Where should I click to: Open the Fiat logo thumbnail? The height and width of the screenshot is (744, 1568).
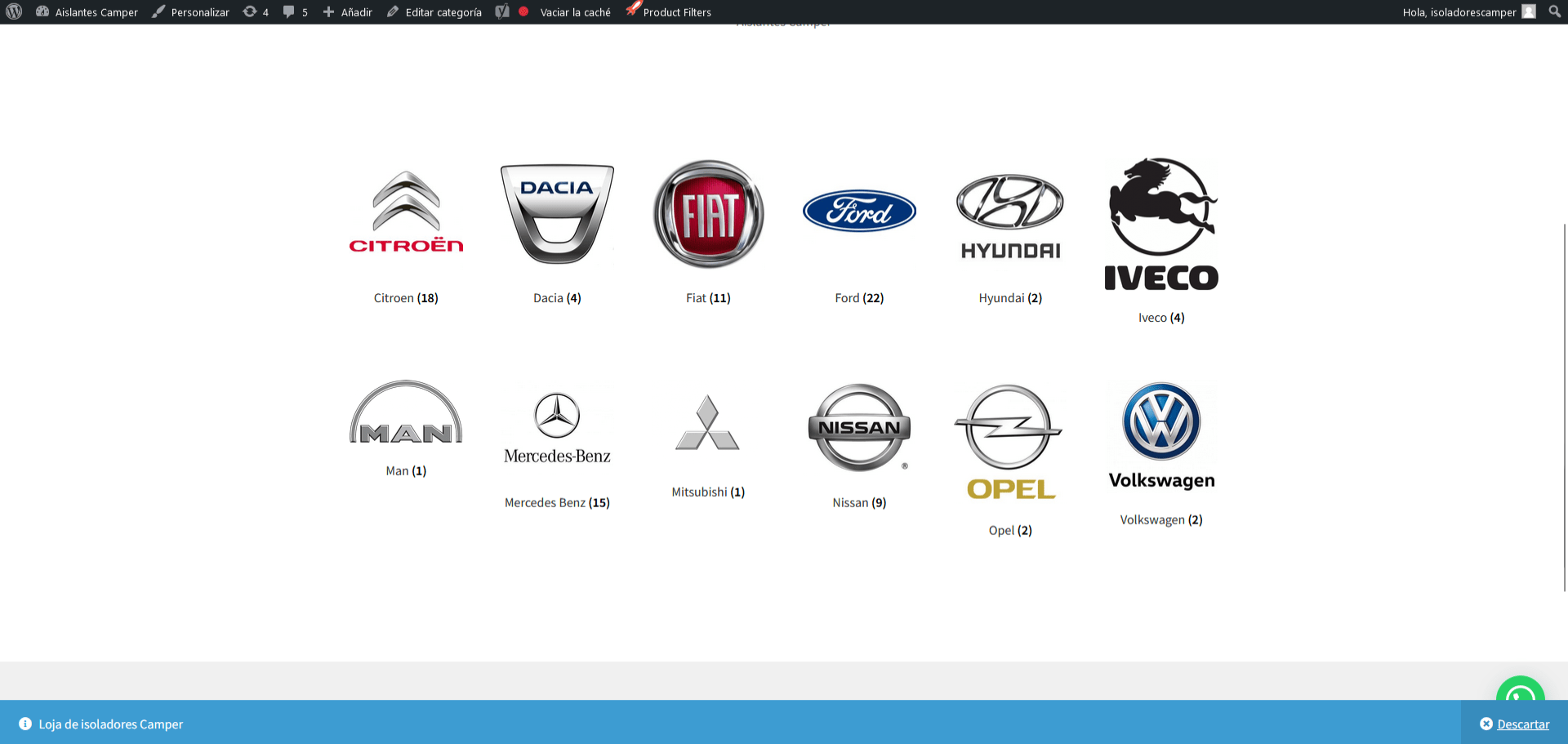click(x=708, y=213)
